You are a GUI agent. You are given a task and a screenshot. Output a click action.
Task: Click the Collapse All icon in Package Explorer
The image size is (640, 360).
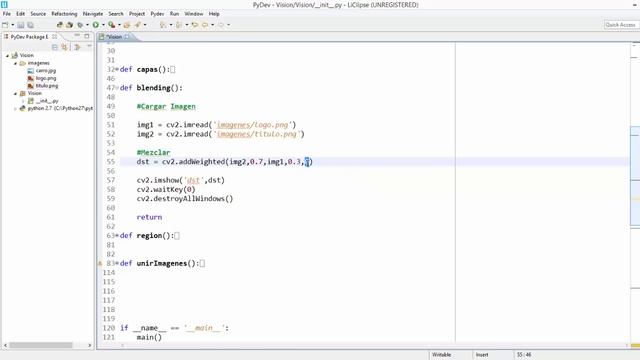tap(55, 47)
